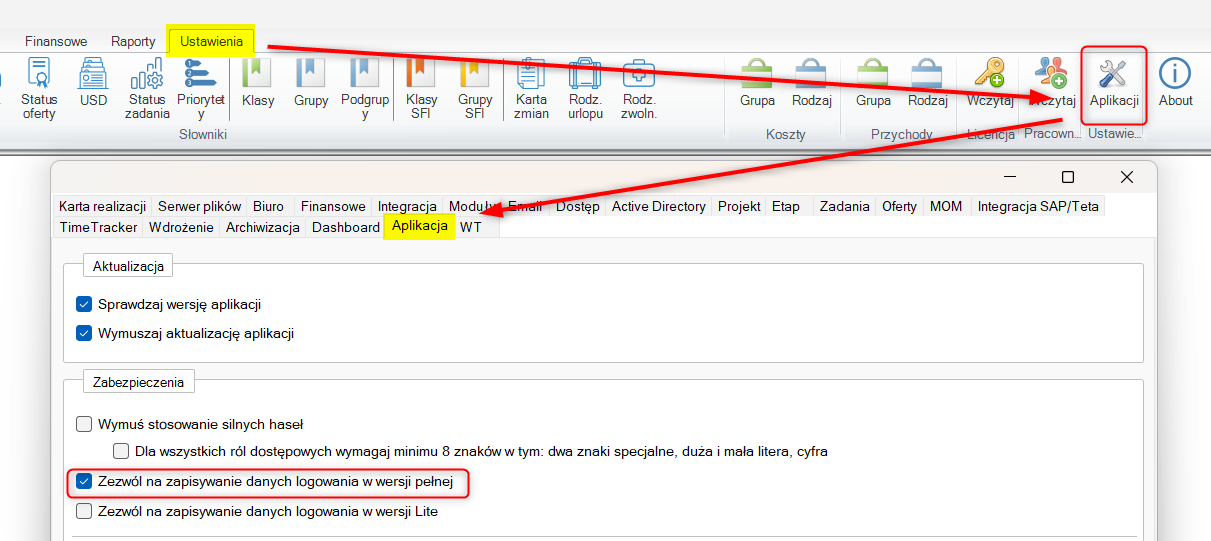Enable Wymuś stosowanie silnych haseł
This screenshot has height=541, width=1211.
[84, 424]
